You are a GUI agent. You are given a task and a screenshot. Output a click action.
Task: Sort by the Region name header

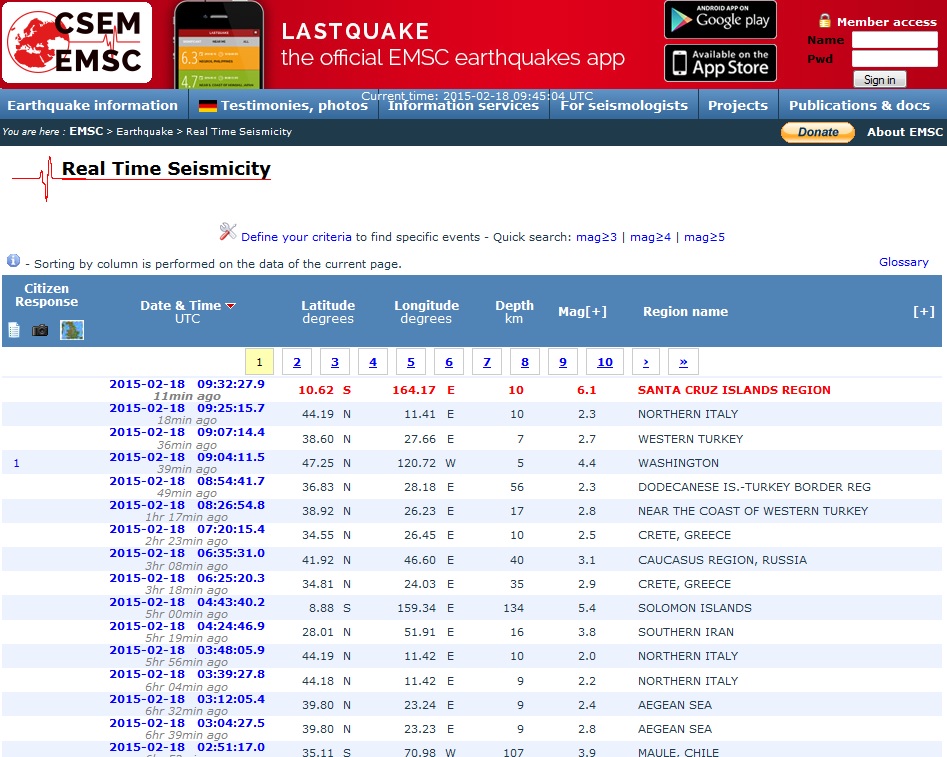click(685, 312)
